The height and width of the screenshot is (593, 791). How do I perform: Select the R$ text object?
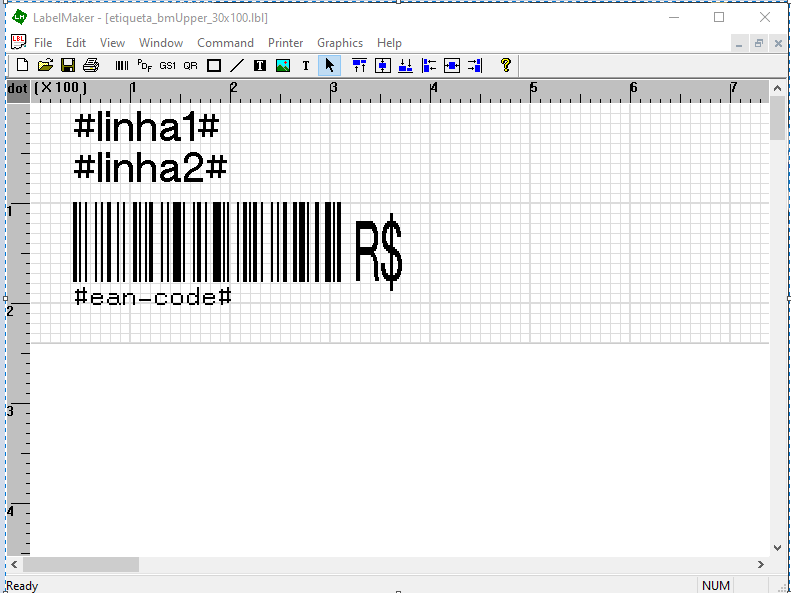(378, 252)
